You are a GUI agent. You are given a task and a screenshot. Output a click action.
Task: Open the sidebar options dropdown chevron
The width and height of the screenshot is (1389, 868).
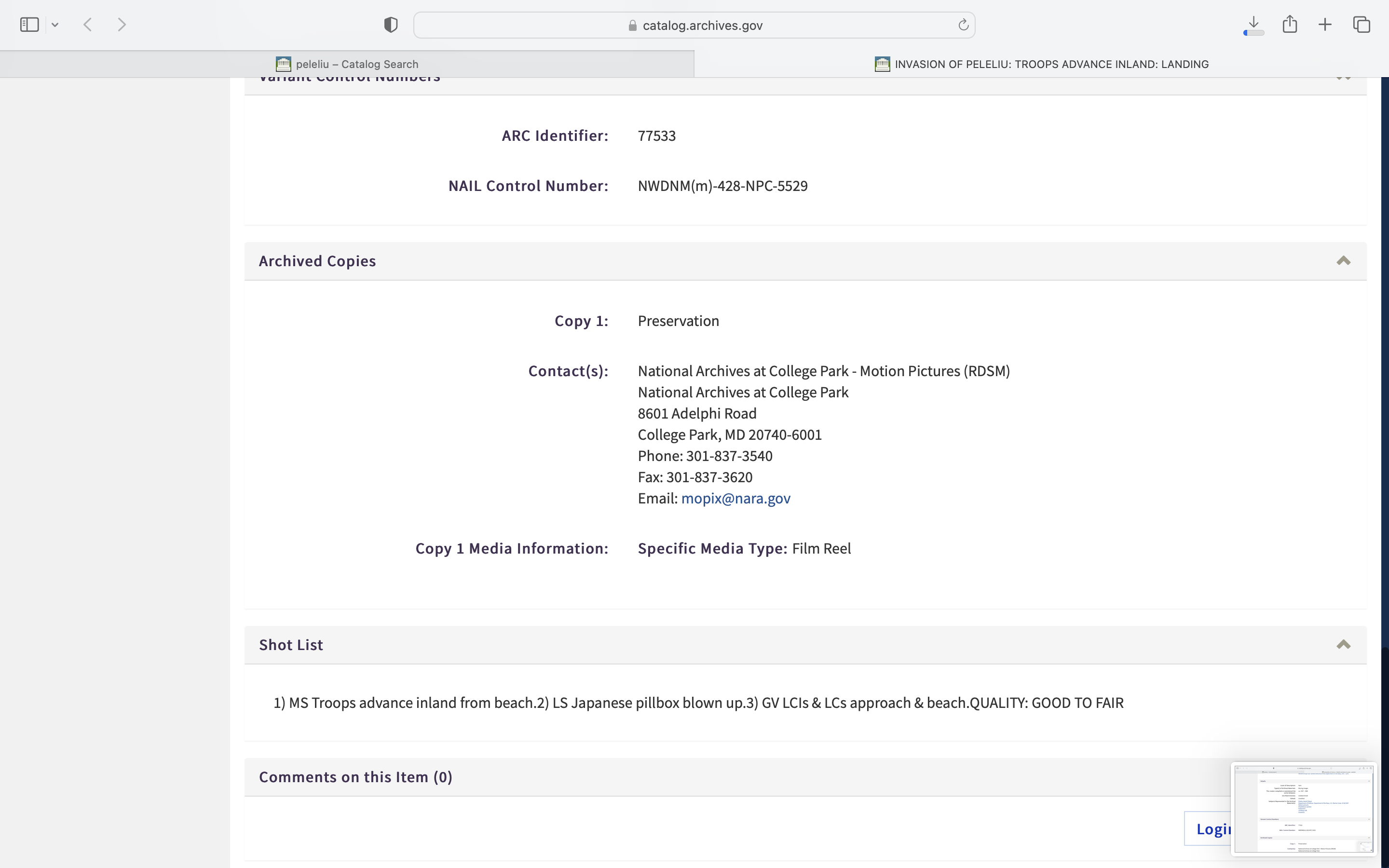click(55, 25)
